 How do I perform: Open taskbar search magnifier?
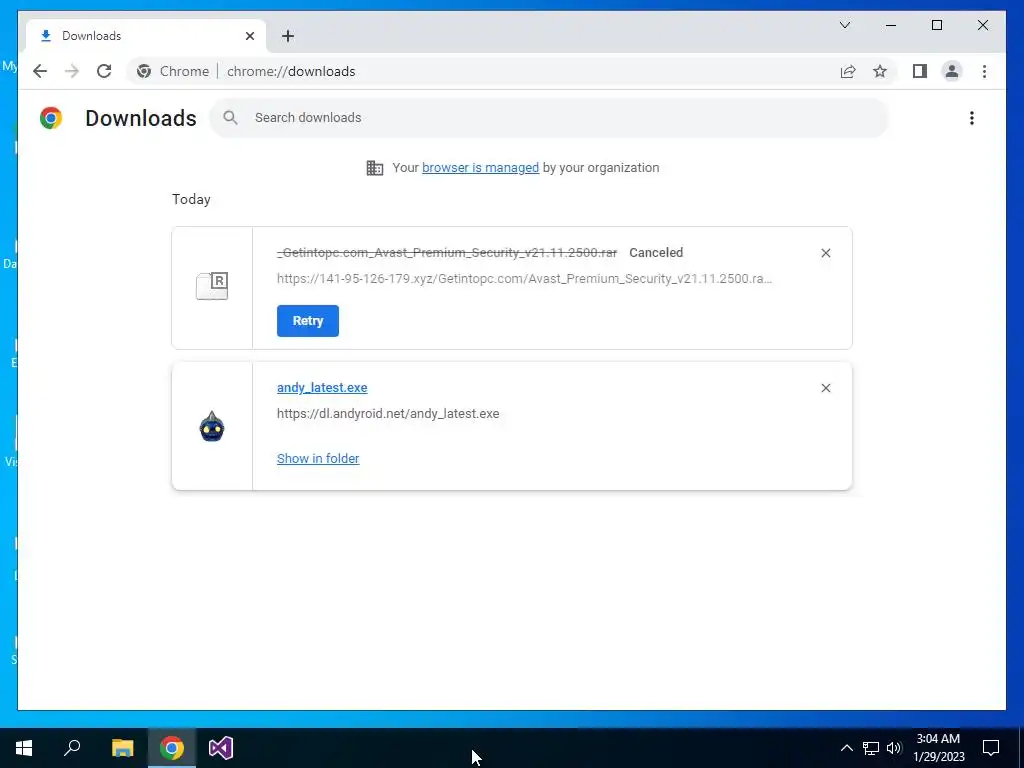tap(72, 748)
